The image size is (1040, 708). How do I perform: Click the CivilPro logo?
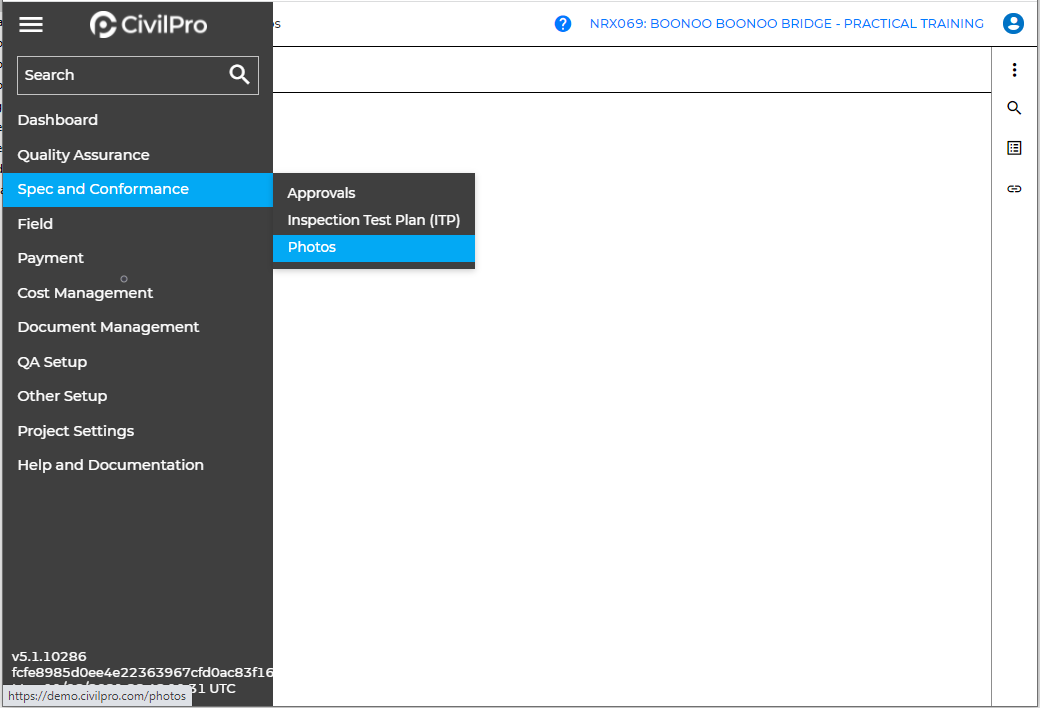pos(148,24)
